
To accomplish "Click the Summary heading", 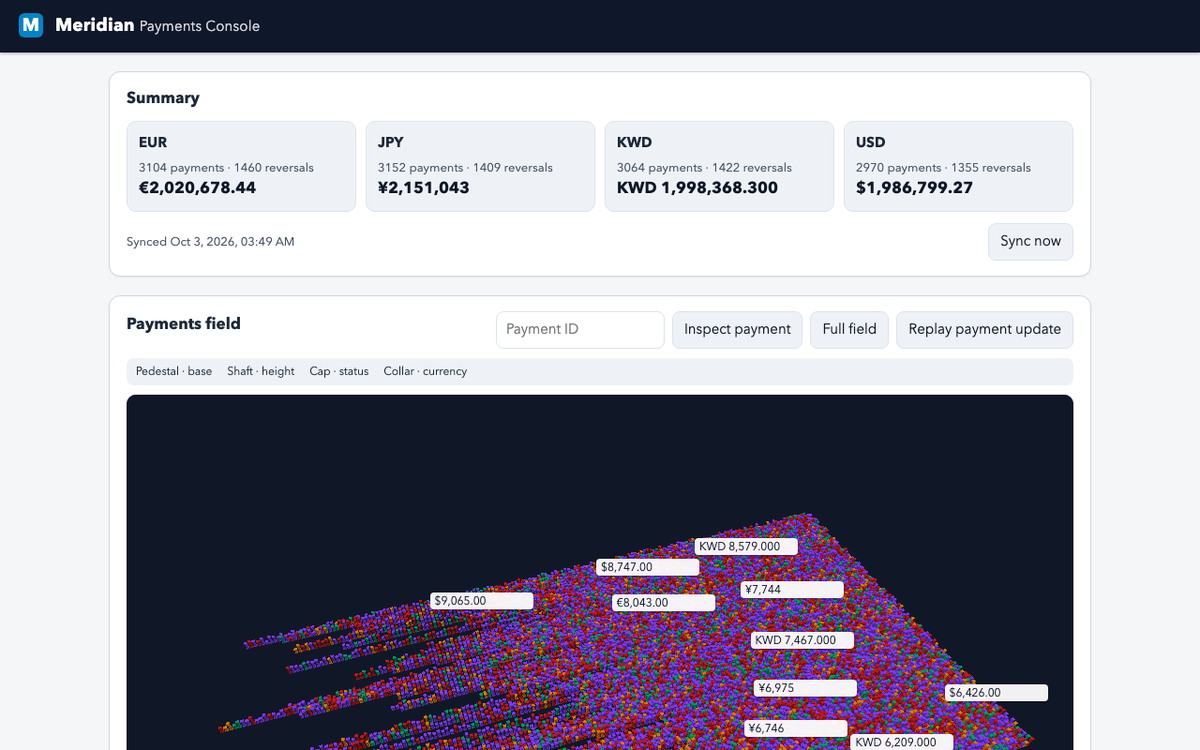I will [163, 98].
